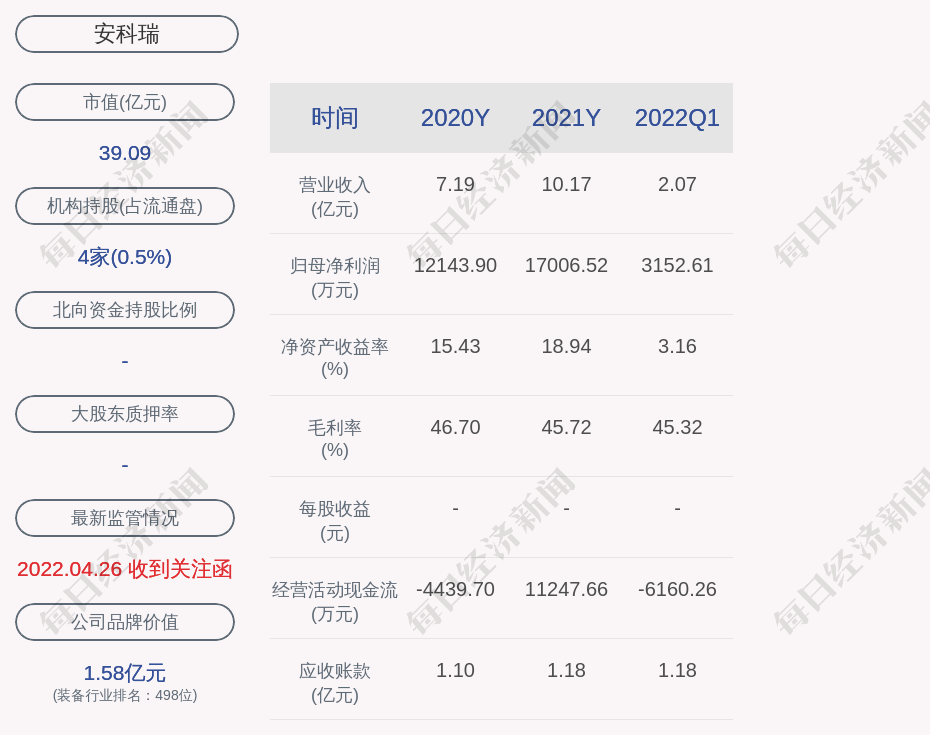Select the 最新监管情况 pill

coord(125,518)
